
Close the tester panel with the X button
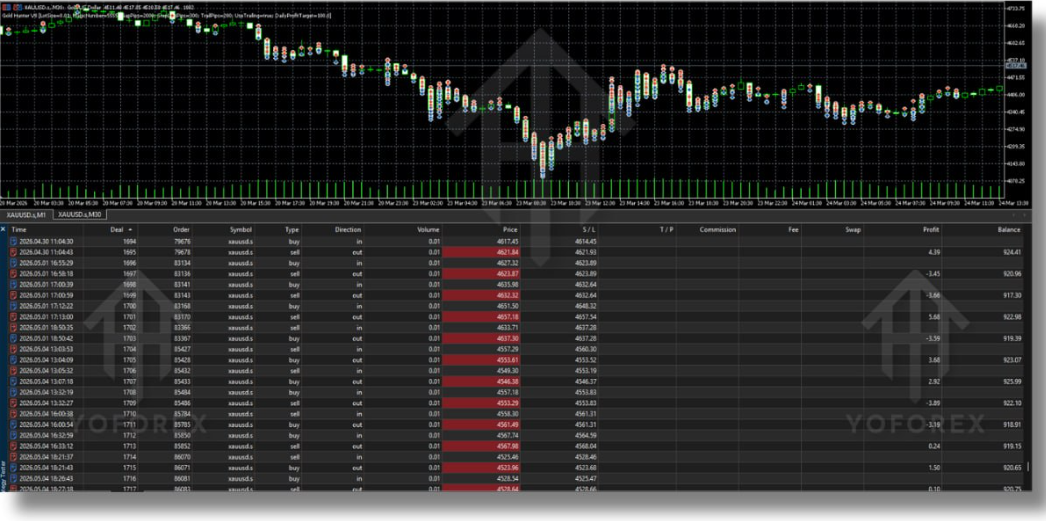(x=3, y=229)
